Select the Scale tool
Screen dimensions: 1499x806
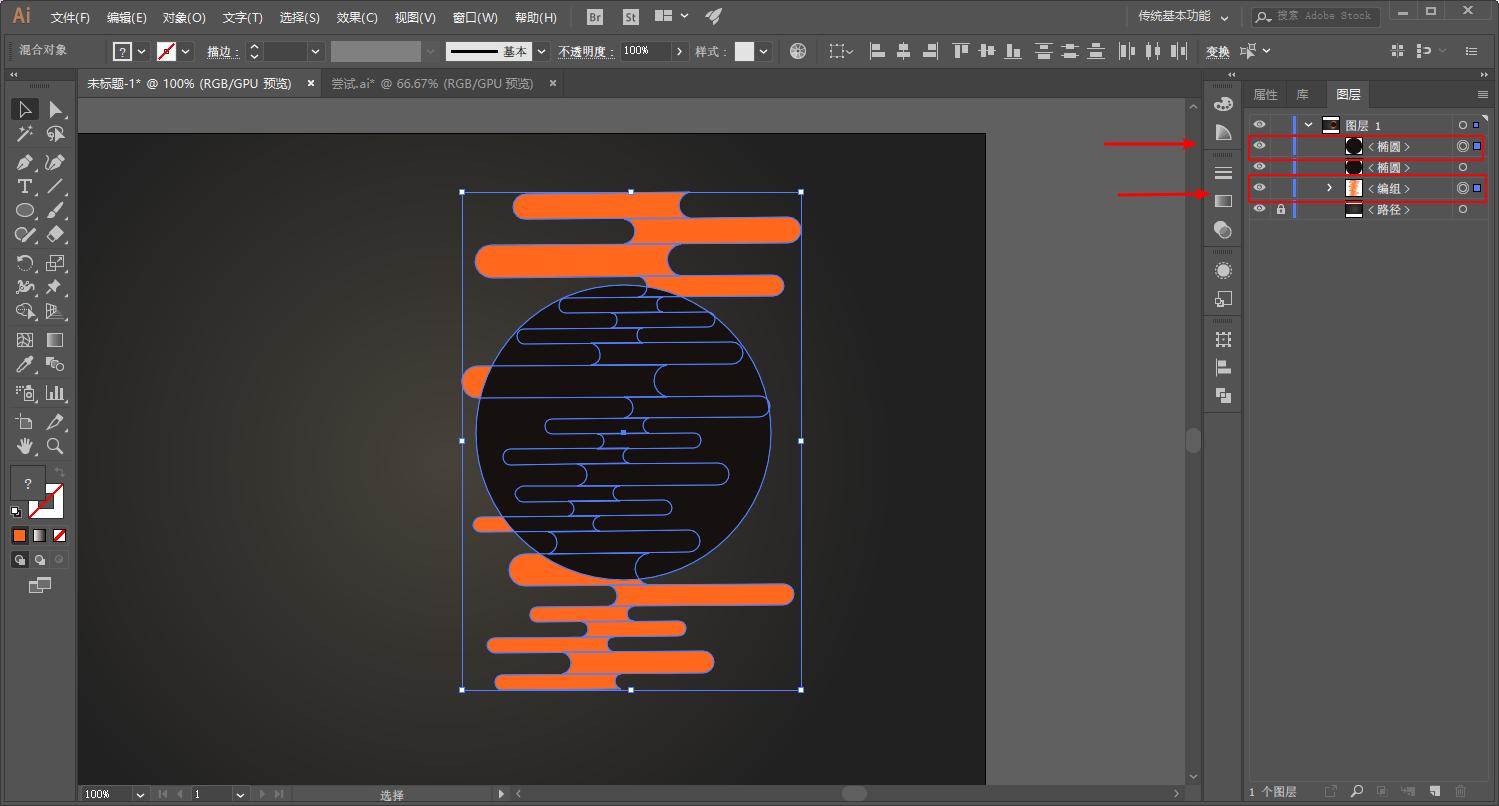tap(56, 263)
